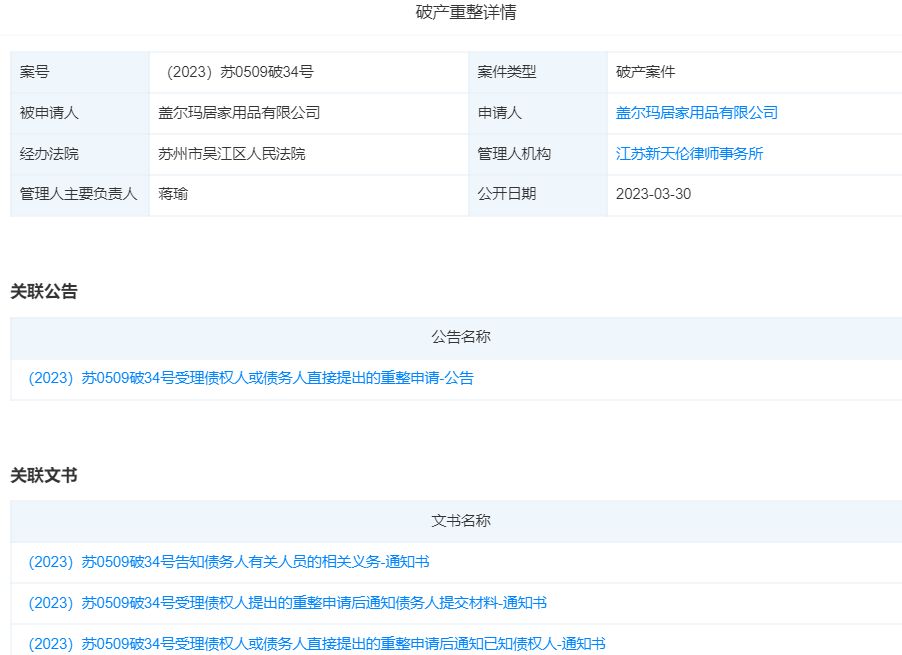This screenshot has width=902, height=655.
Task: Open the 告知债务人有关人员的相关义务 notice link
Action: pos(229,562)
